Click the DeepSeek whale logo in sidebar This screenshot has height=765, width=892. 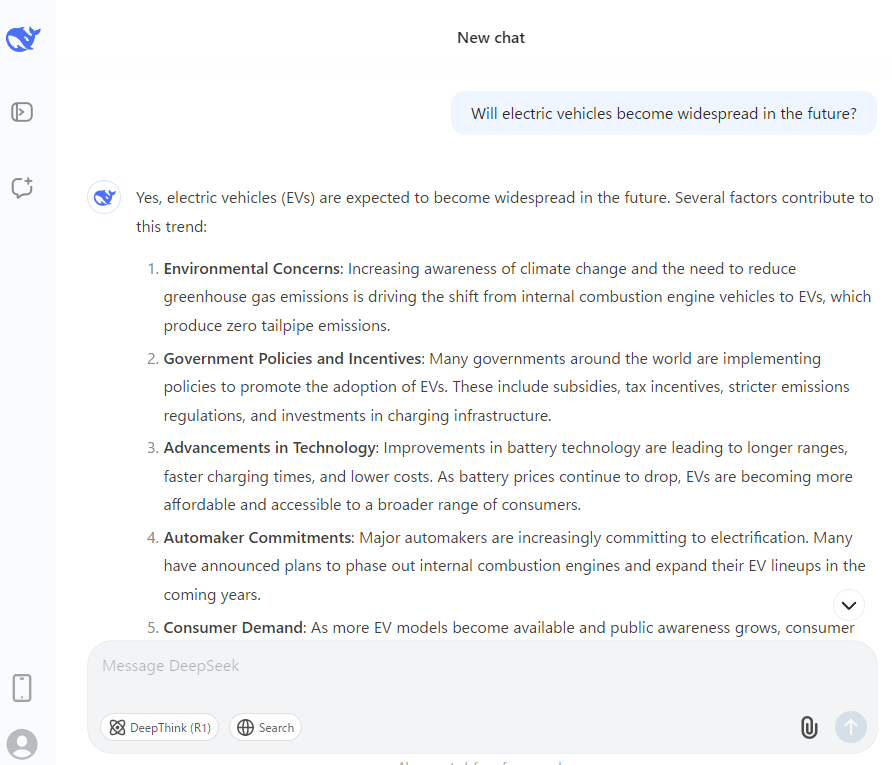(x=23, y=39)
